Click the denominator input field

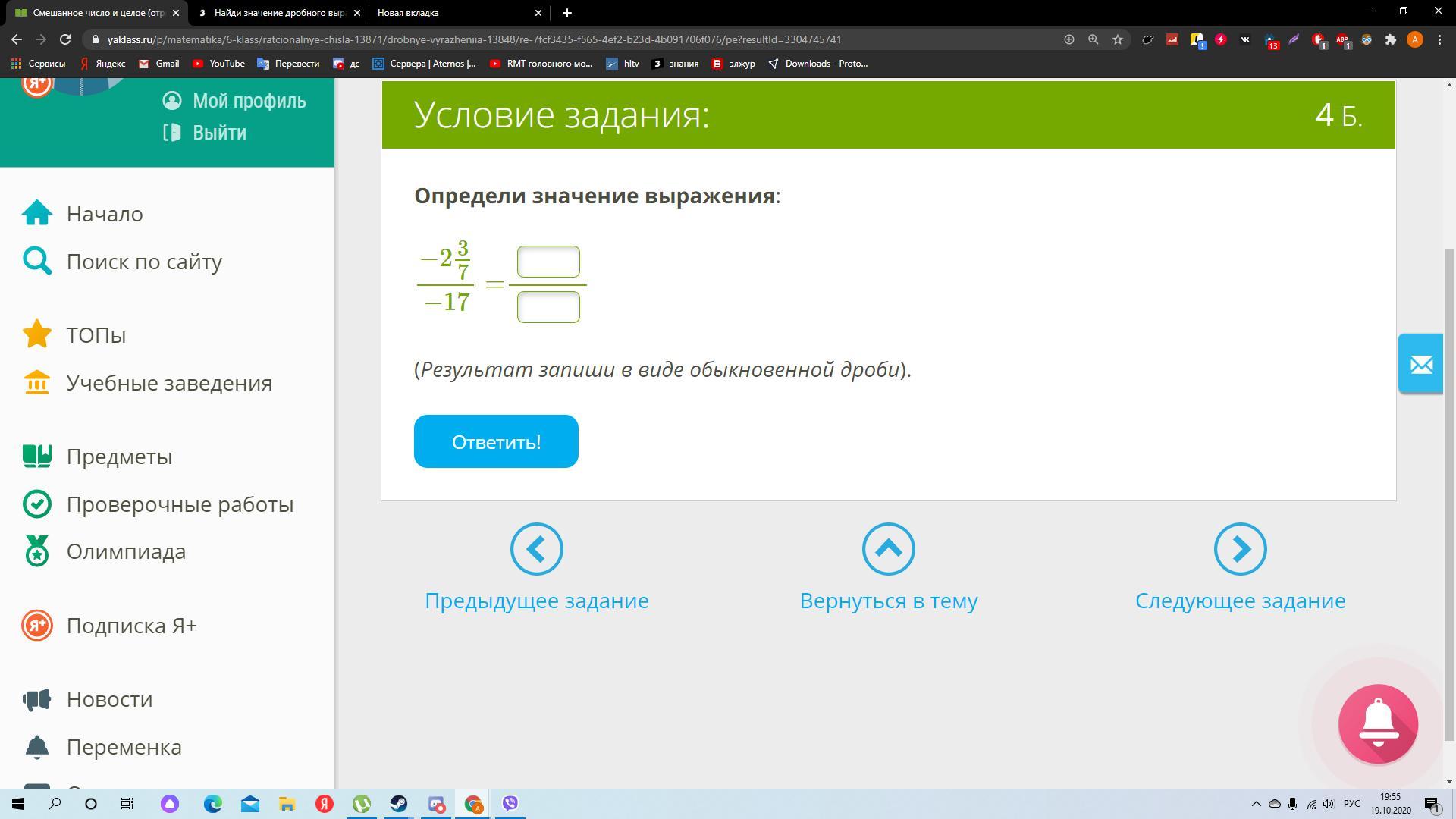(x=548, y=307)
